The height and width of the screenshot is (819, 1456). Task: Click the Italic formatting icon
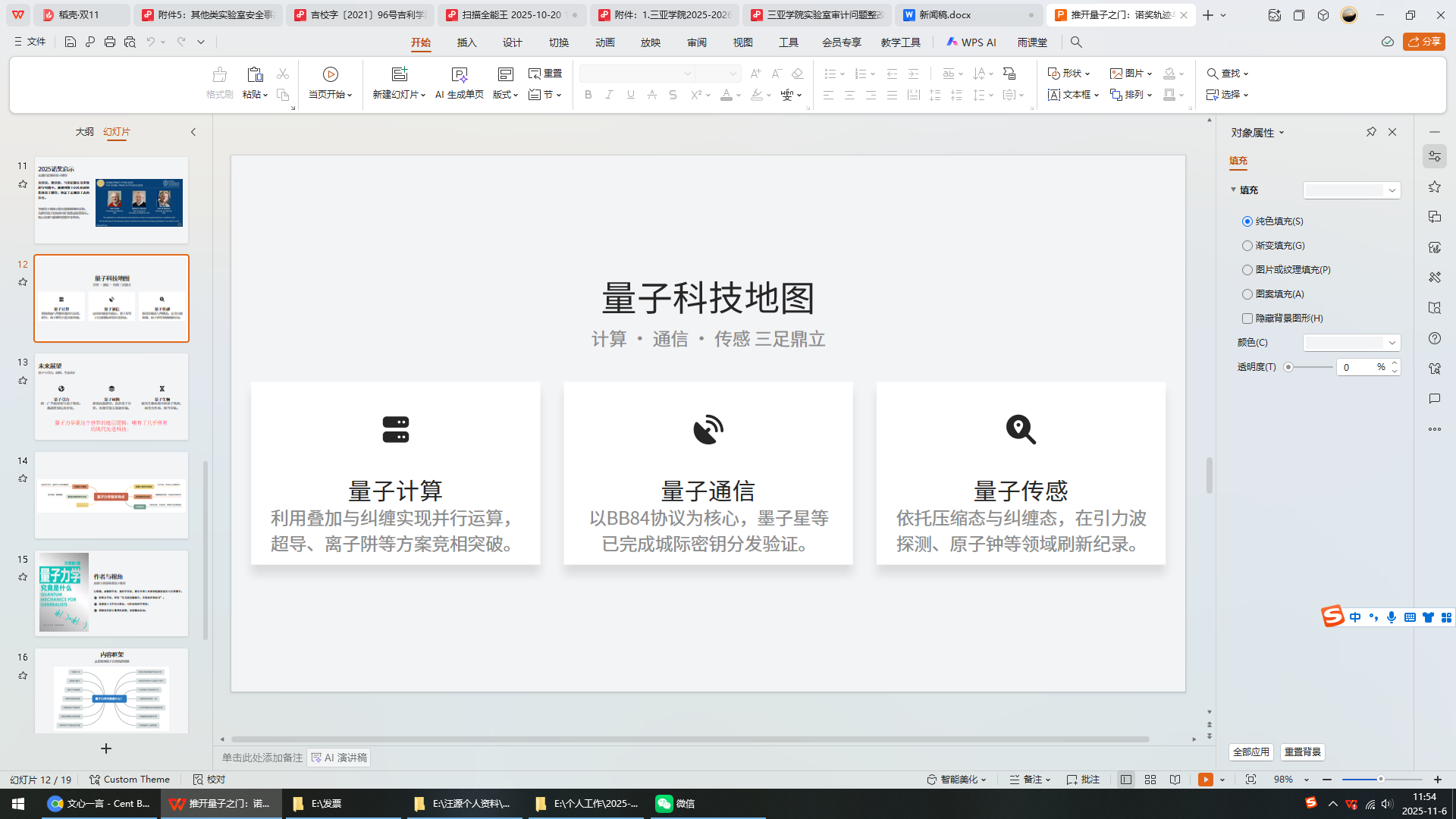tap(609, 95)
